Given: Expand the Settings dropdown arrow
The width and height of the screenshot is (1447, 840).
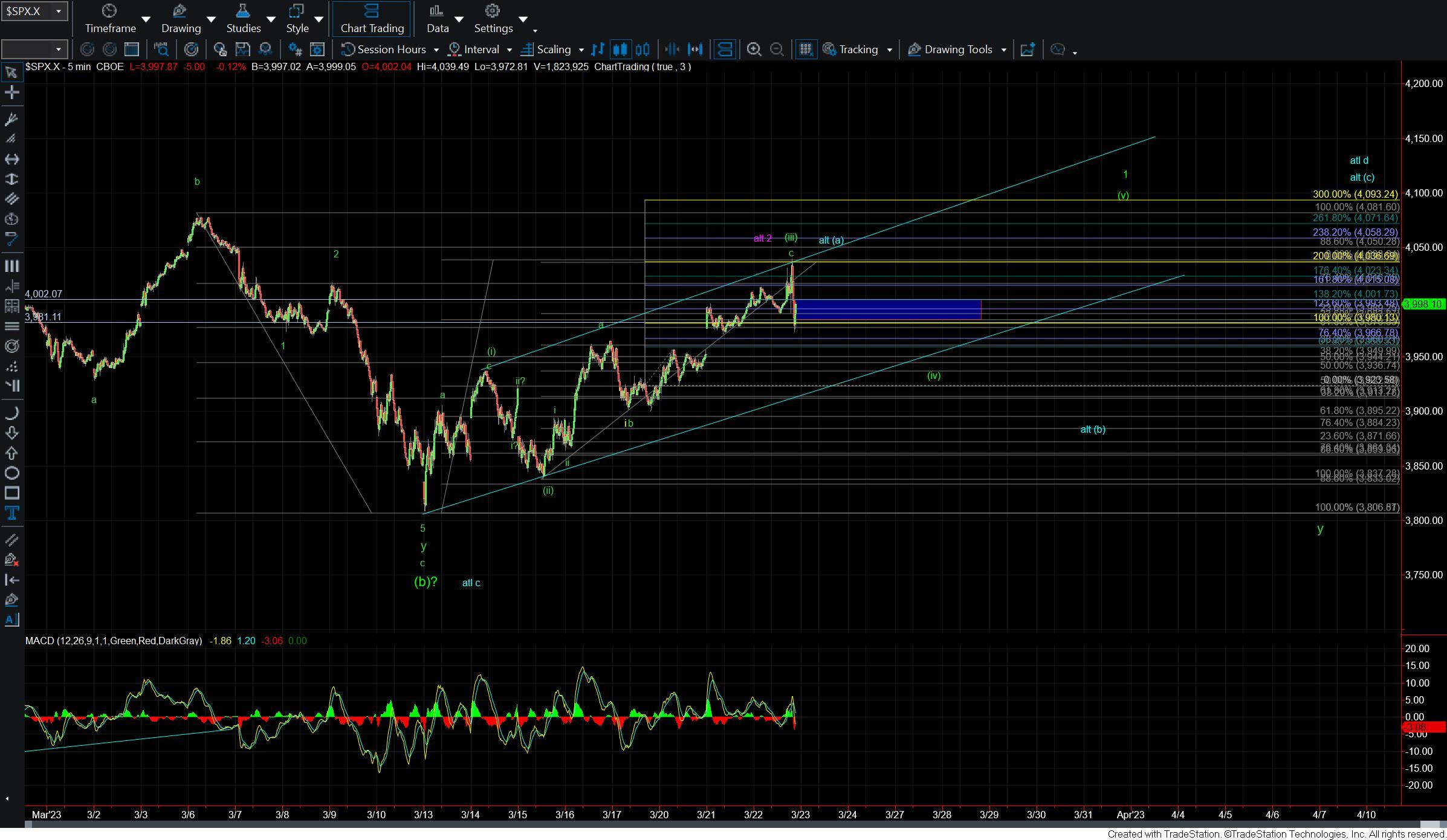Looking at the screenshot, I should point(523,19).
